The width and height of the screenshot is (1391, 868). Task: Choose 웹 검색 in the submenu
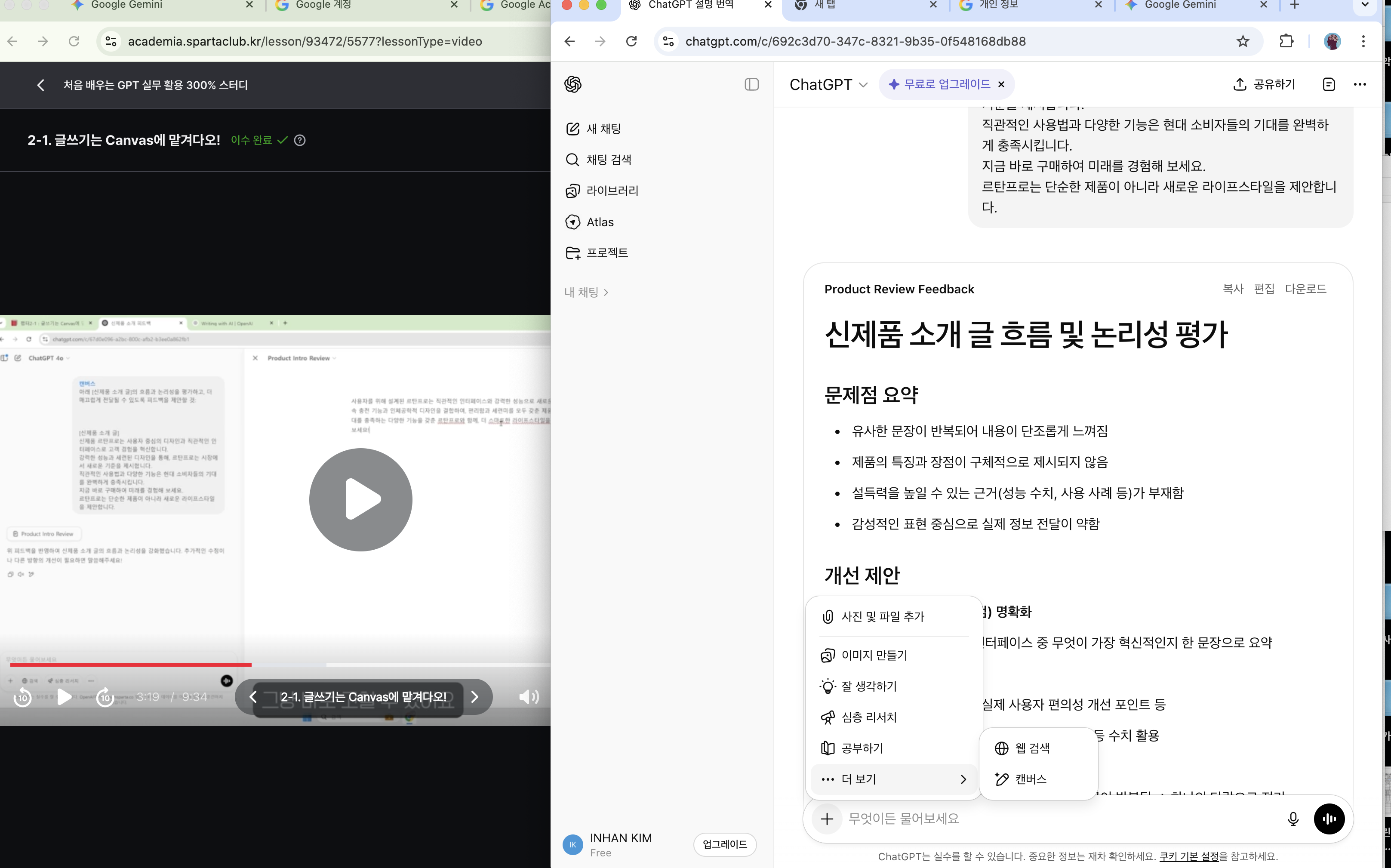click(x=1038, y=748)
